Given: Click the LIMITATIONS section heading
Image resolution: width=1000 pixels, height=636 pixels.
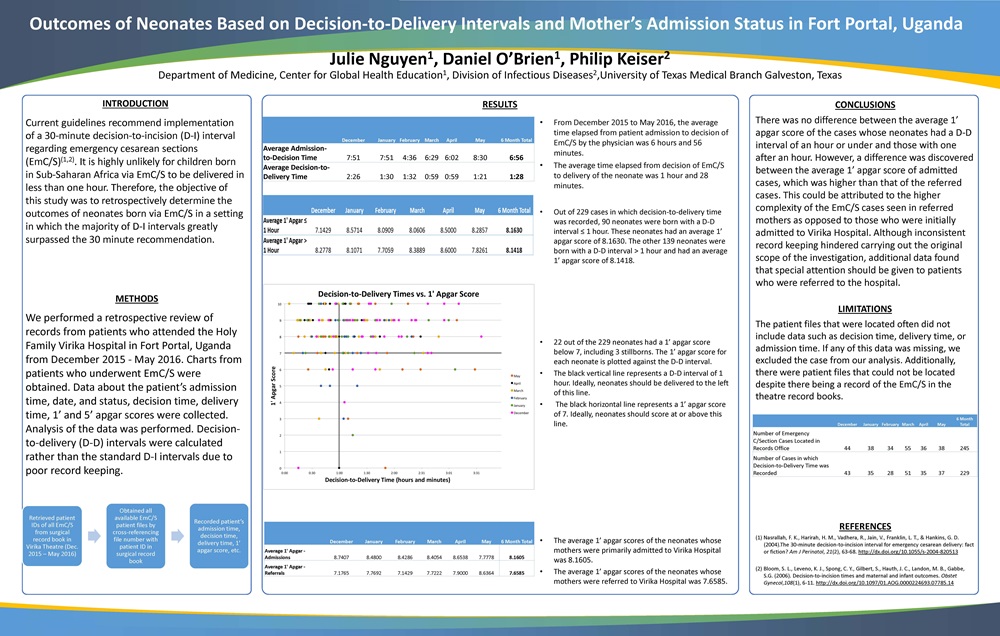Looking at the screenshot, I should pos(864,308).
